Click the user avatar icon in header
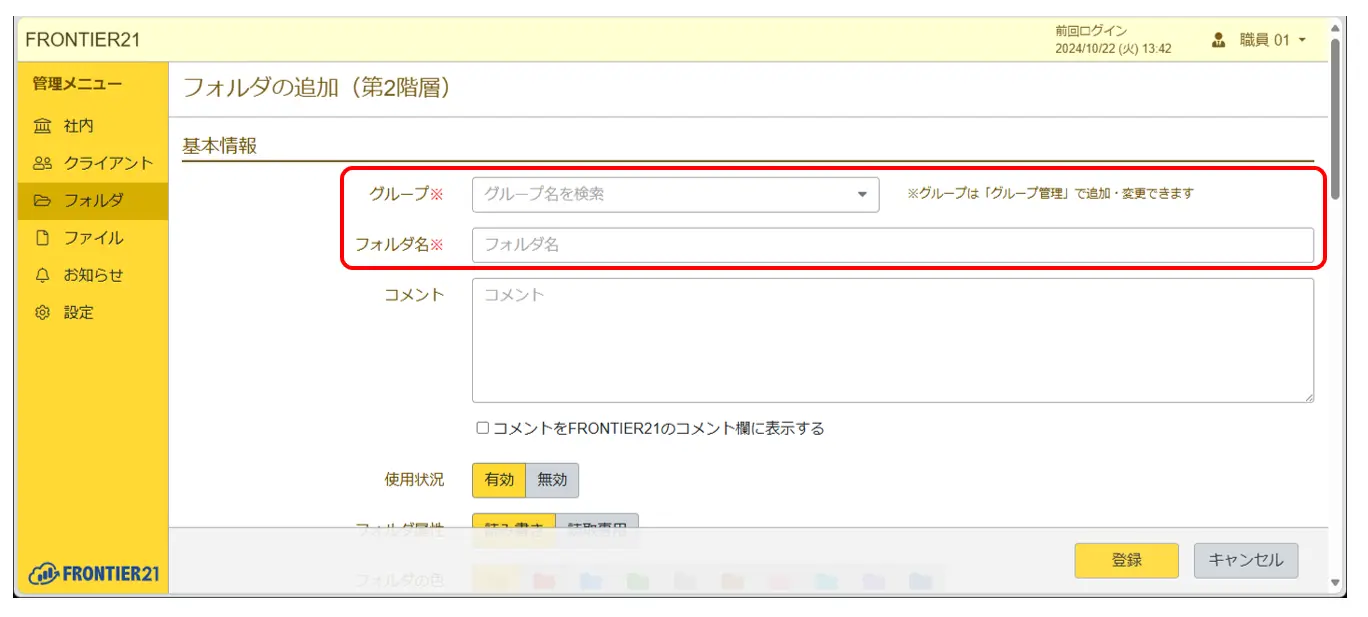Viewport: 1368px width, 617px height. [1218, 41]
